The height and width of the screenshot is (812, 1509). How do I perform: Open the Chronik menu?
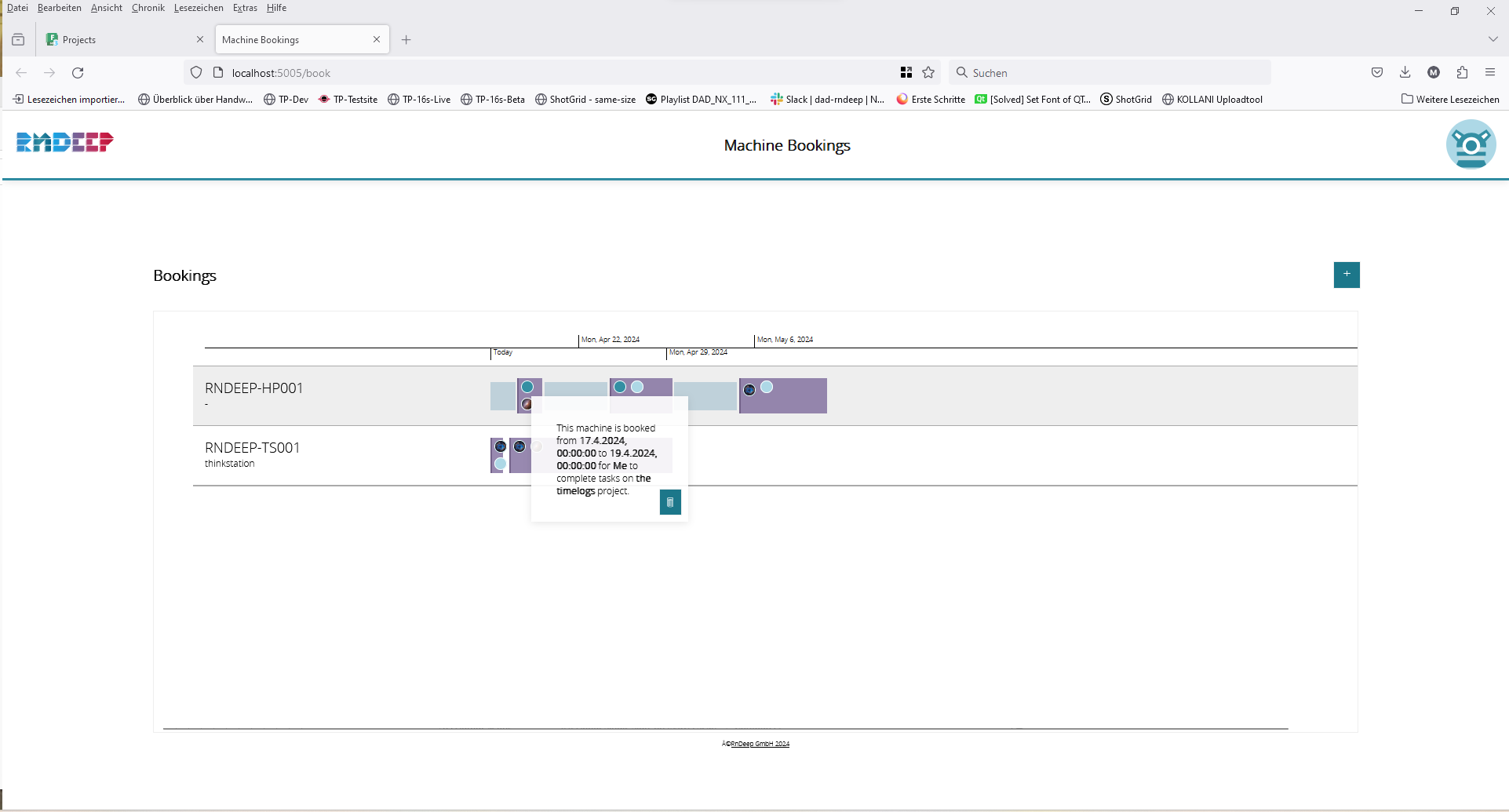tap(148, 8)
